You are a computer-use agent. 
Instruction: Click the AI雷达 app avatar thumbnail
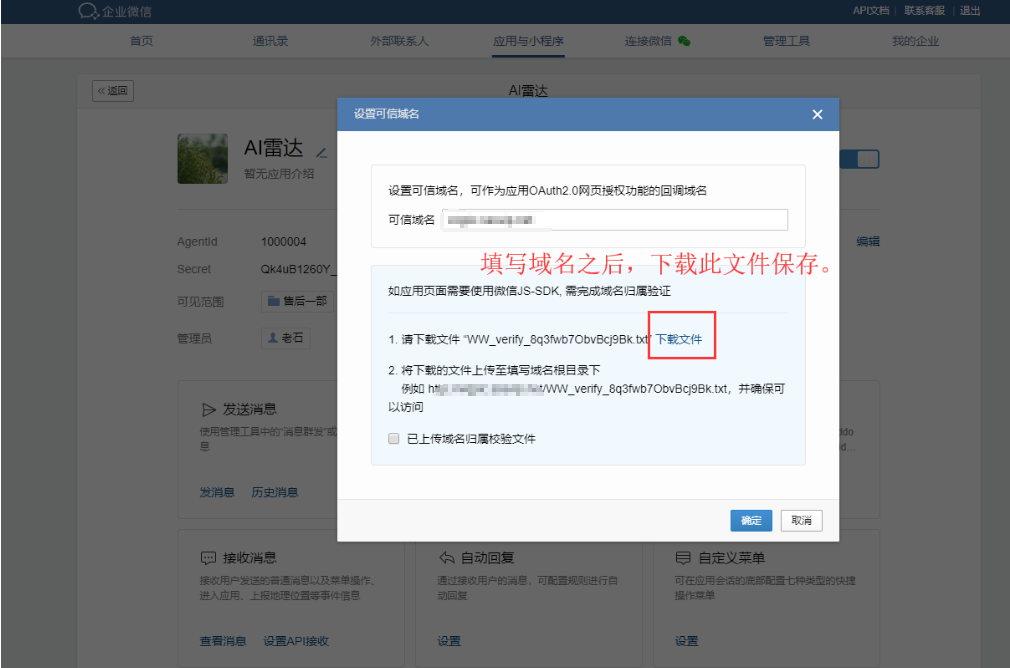click(203, 158)
